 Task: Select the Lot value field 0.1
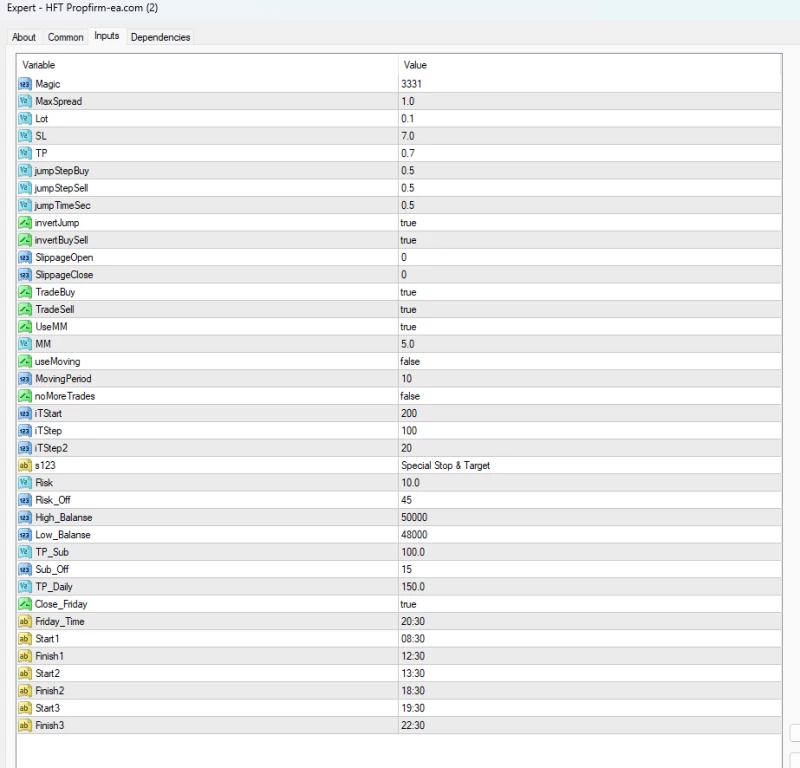click(x=407, y=118)
